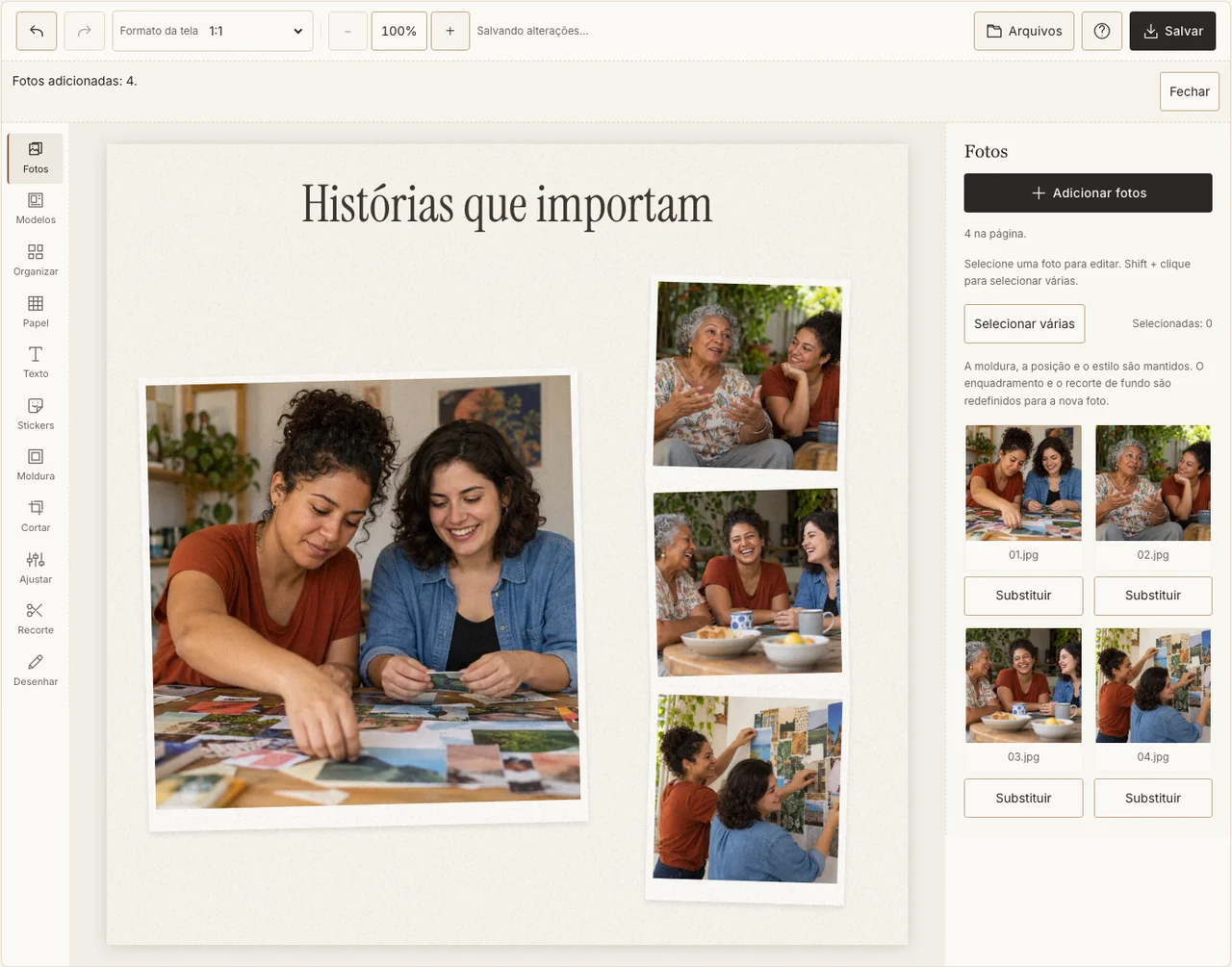
Task: Click the Salvar button
Action: (1172, 31)
